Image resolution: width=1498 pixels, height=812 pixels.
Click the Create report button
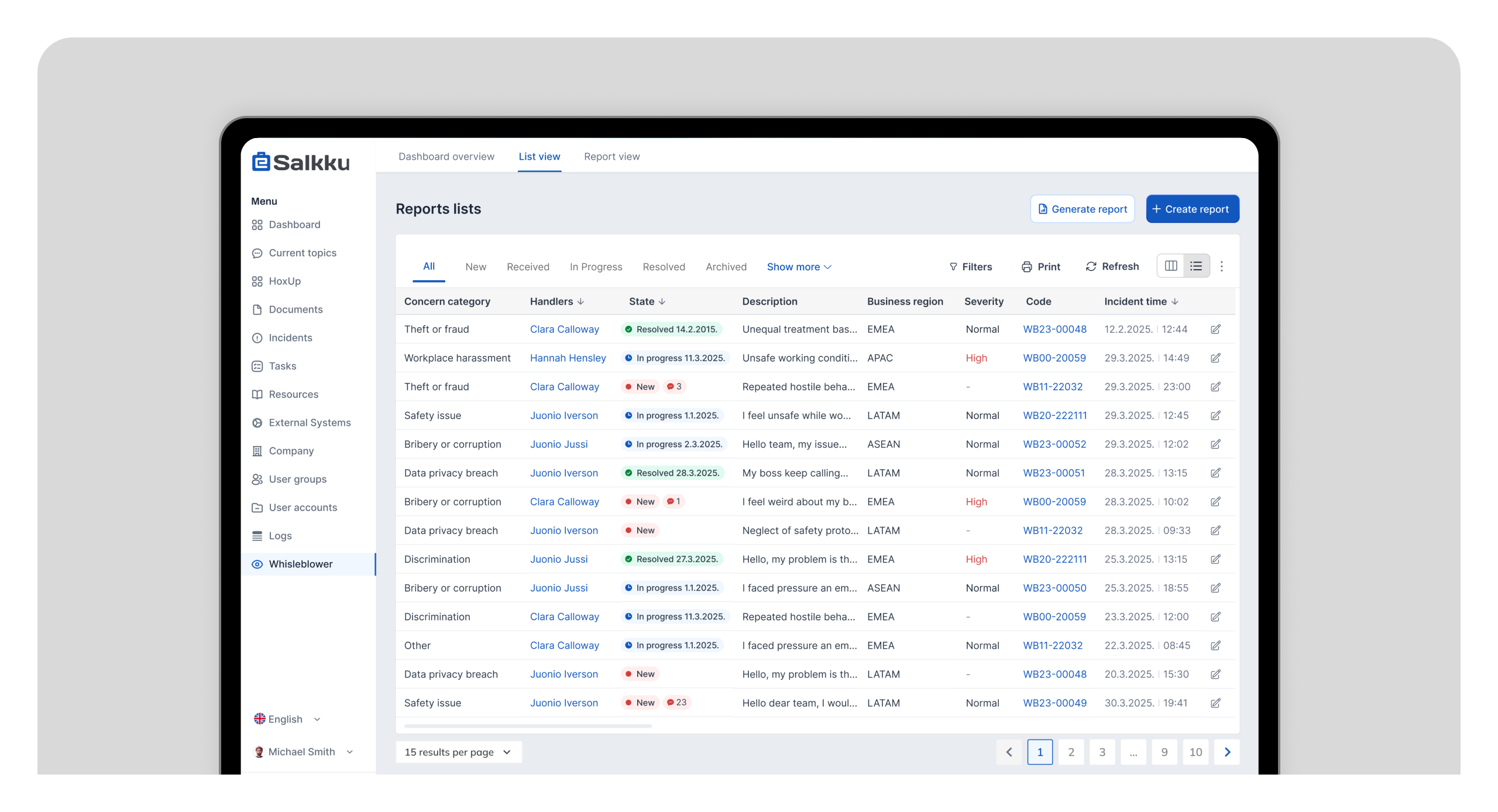click(1192, 209)
